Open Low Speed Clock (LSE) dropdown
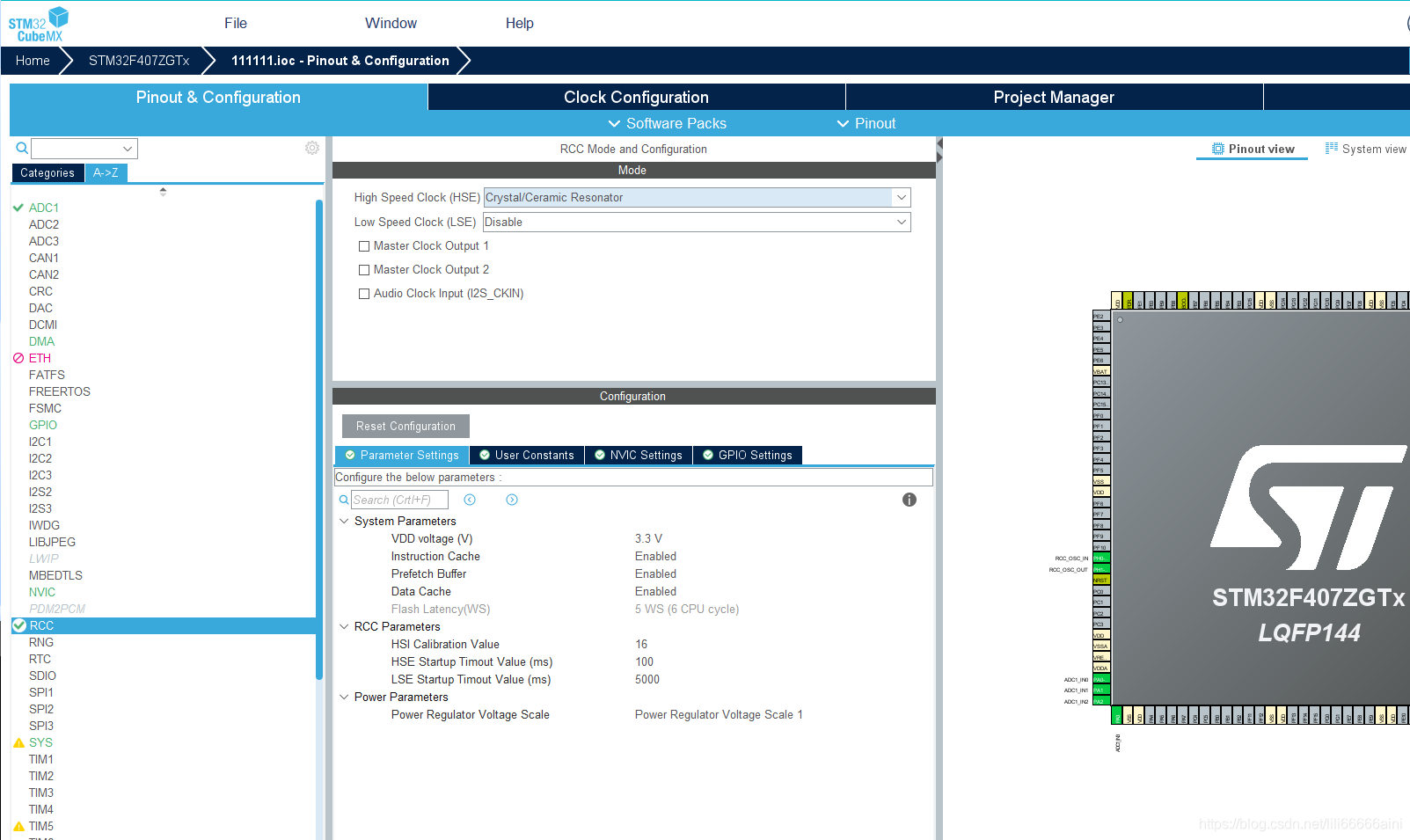 point(902,223)
